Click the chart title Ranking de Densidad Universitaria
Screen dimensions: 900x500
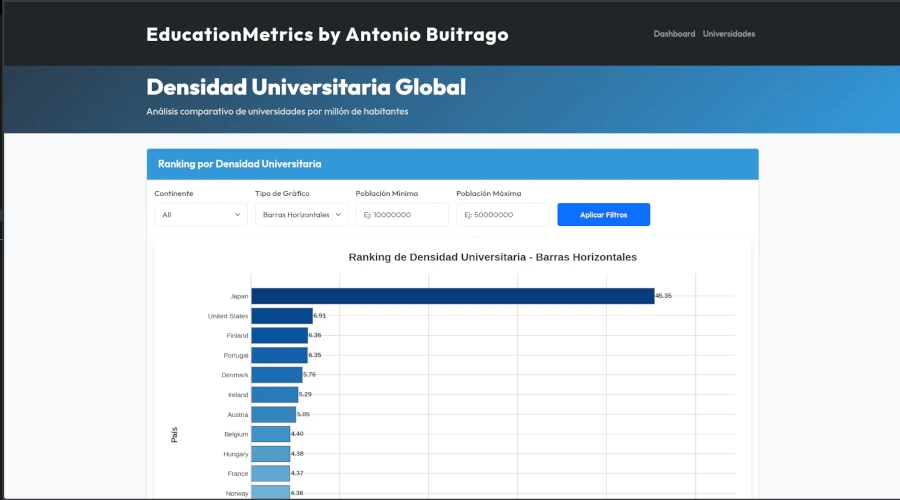pos(492,257)
